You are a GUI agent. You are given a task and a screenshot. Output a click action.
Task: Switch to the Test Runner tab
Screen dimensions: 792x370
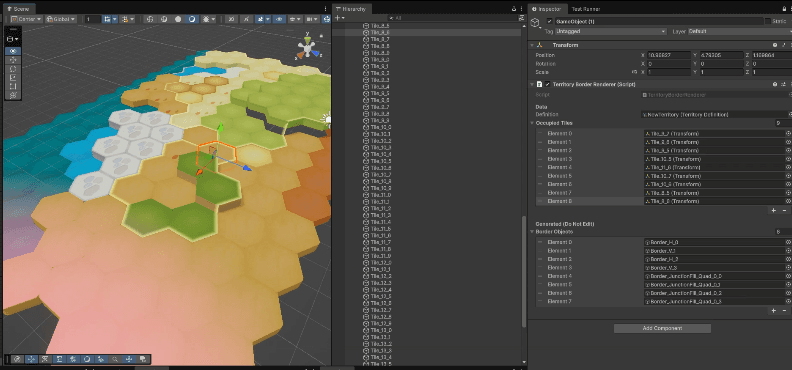click(x=586, y=9)
